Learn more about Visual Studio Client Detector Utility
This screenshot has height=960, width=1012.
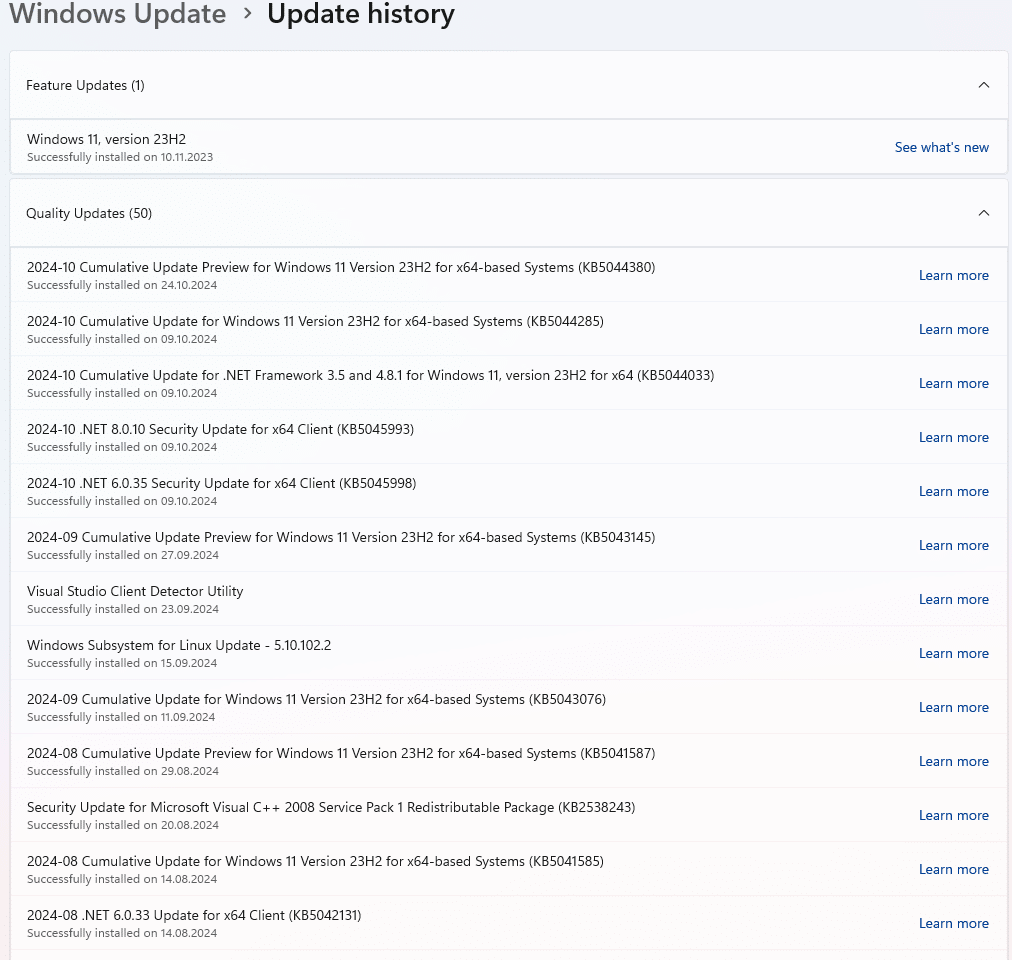(953, 599)
